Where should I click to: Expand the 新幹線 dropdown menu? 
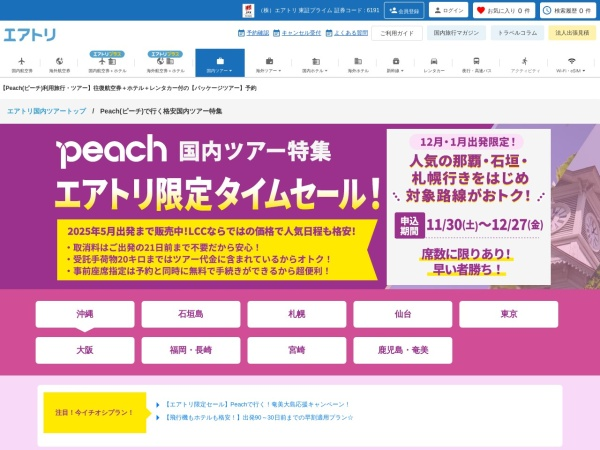(395, 64)
